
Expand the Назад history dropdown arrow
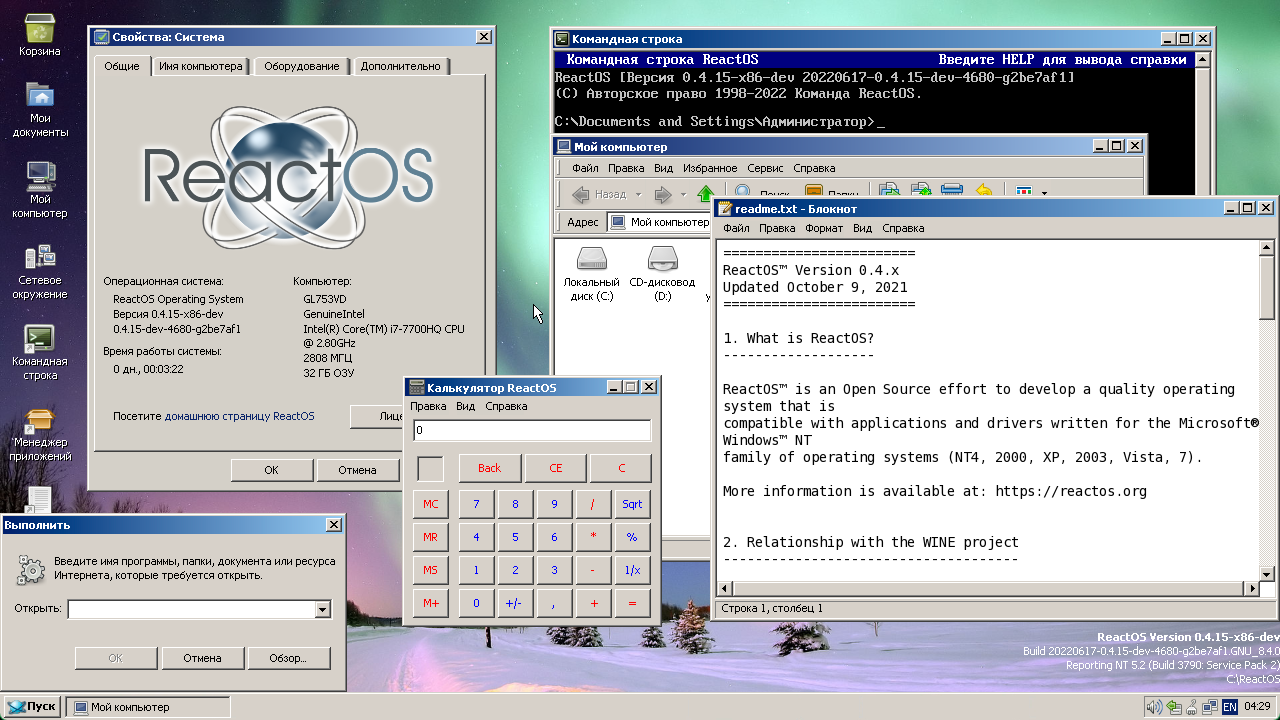tap(640, 194)
